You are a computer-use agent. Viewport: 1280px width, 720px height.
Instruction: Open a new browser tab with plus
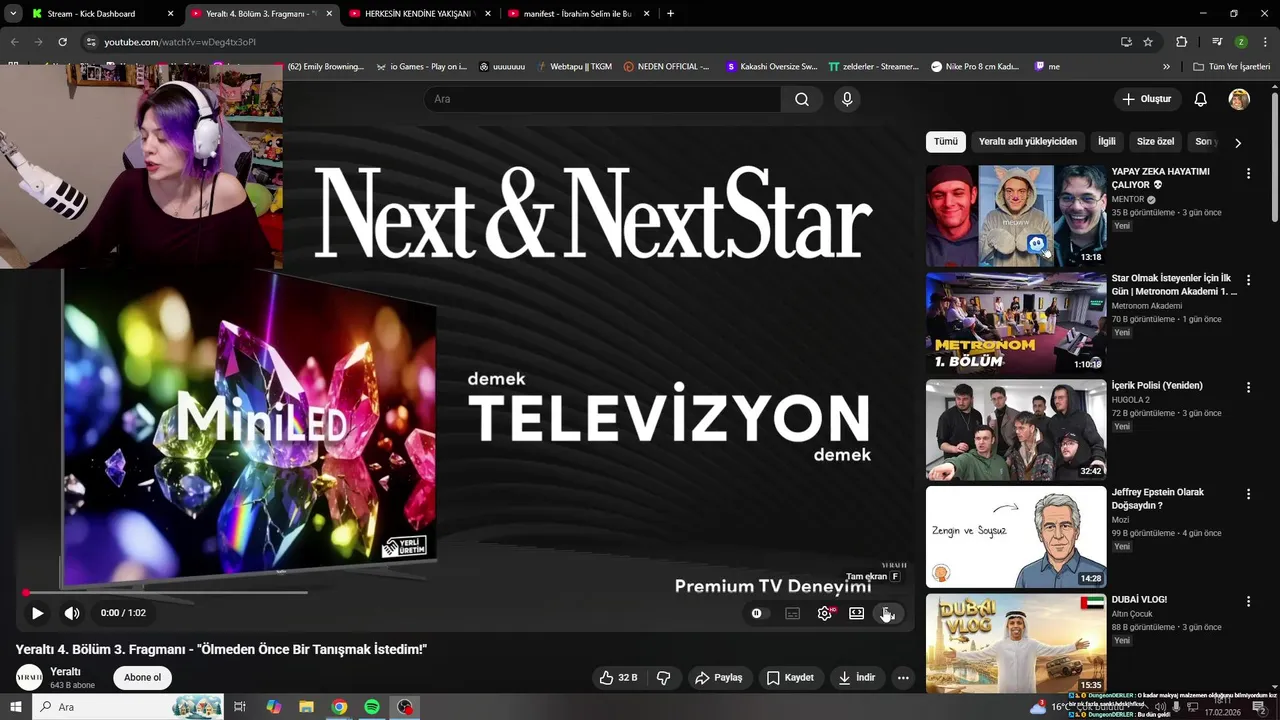tap(670, 14)
